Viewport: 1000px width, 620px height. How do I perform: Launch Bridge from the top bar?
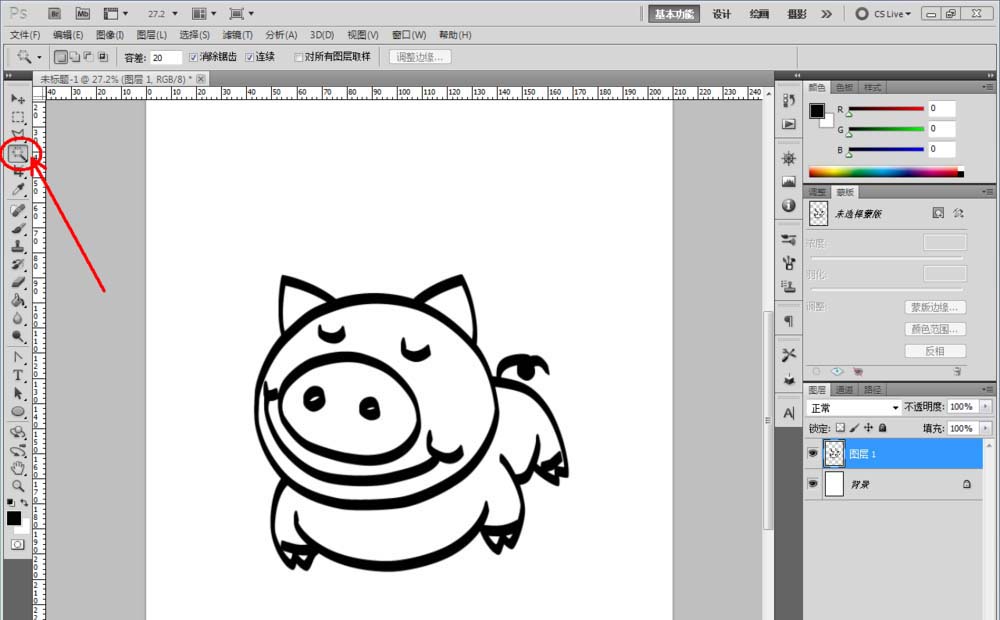pos(54,13)
